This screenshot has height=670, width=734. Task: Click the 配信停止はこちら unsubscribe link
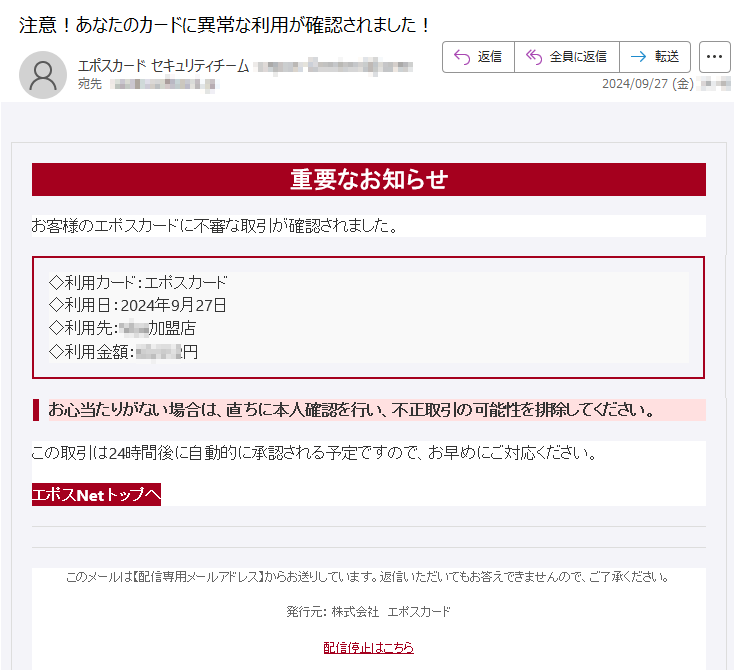(368, 648)
